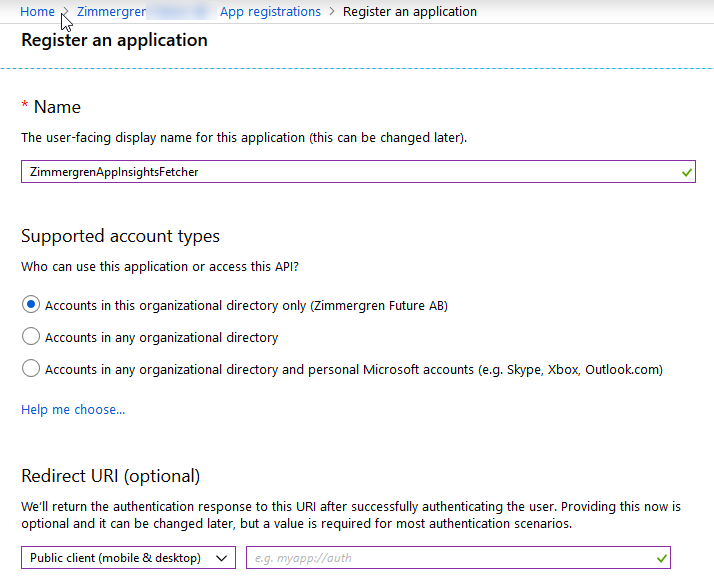Click the 'Supported account types' section heading

[x=120, y=236]
